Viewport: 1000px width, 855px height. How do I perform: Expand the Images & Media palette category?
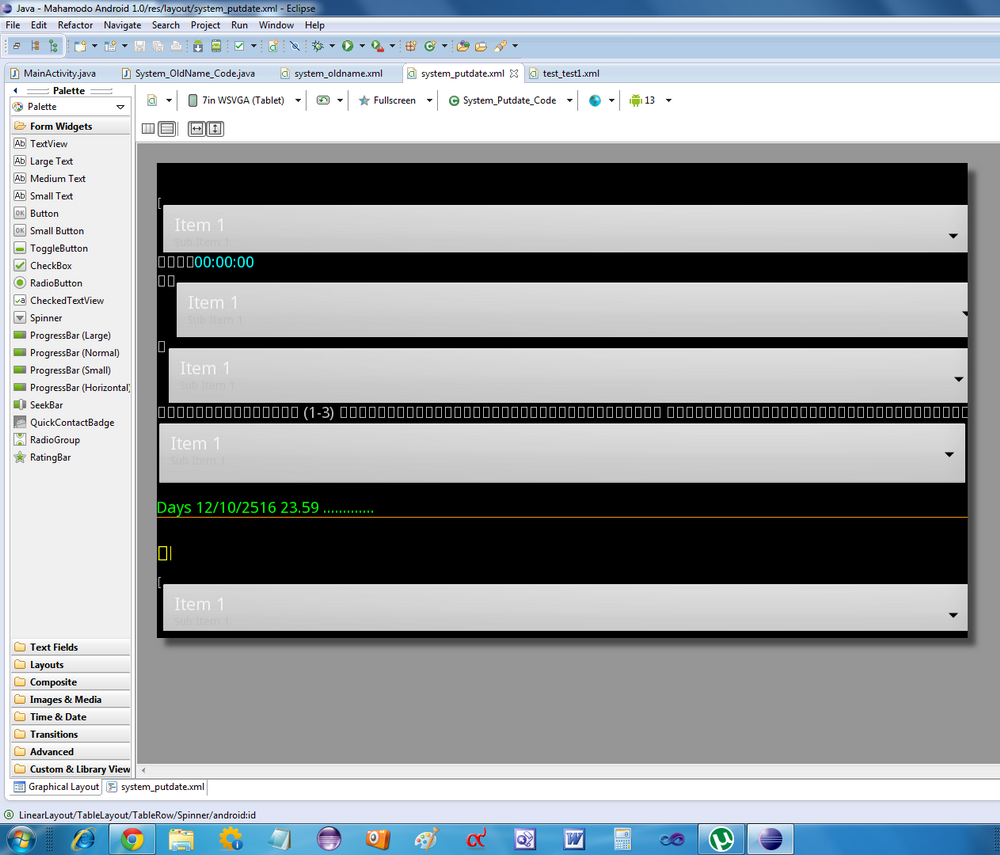[70, 699]
